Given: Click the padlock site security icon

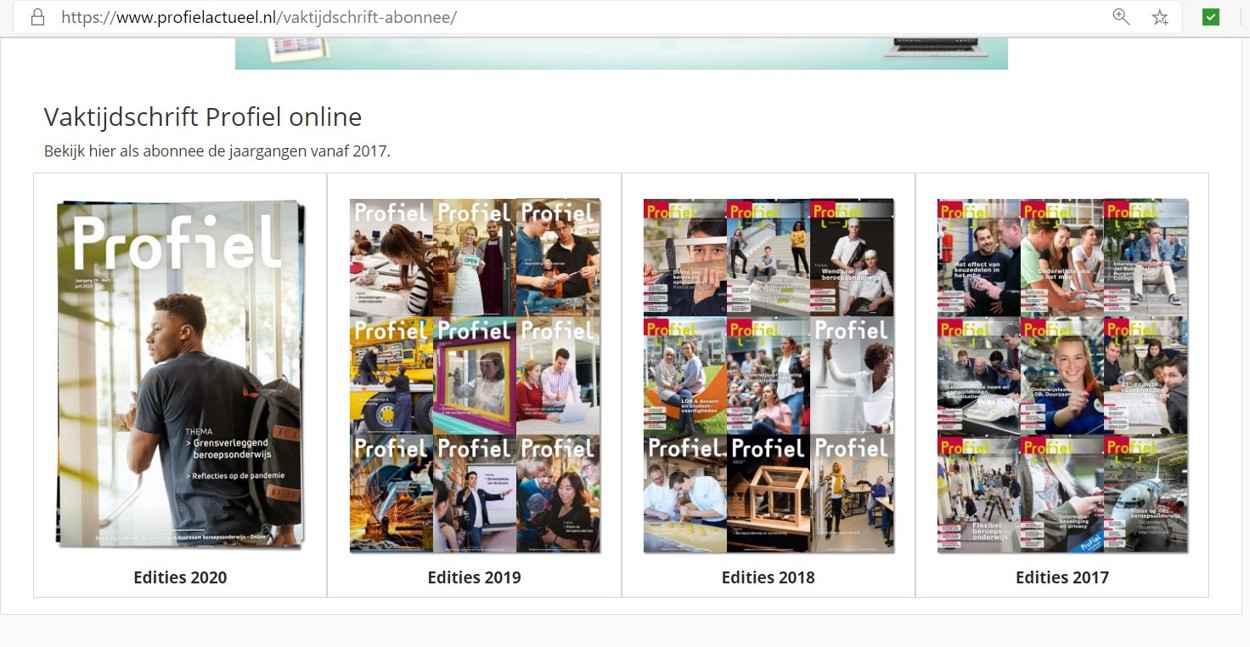Looking at the screenshot, I should pyautogui.click(x=38, y=17).
